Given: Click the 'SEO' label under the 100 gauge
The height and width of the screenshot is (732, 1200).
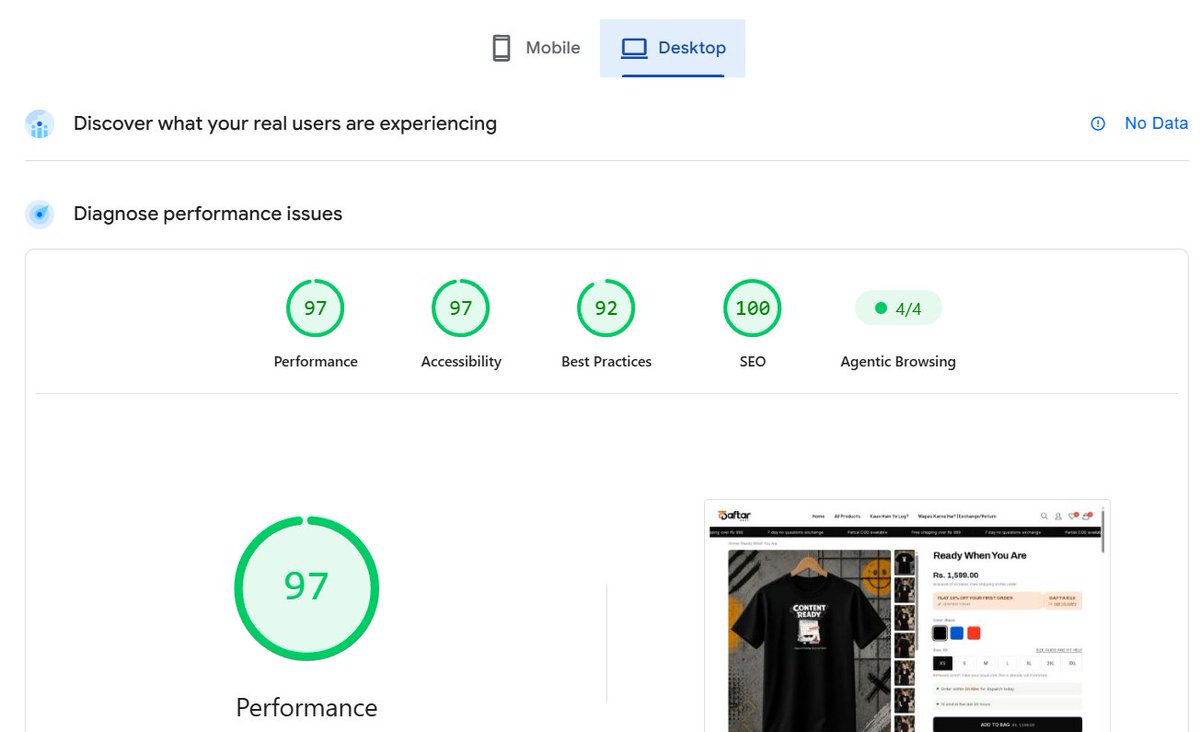Looking at the screenshot, I should tap(752, 362).
